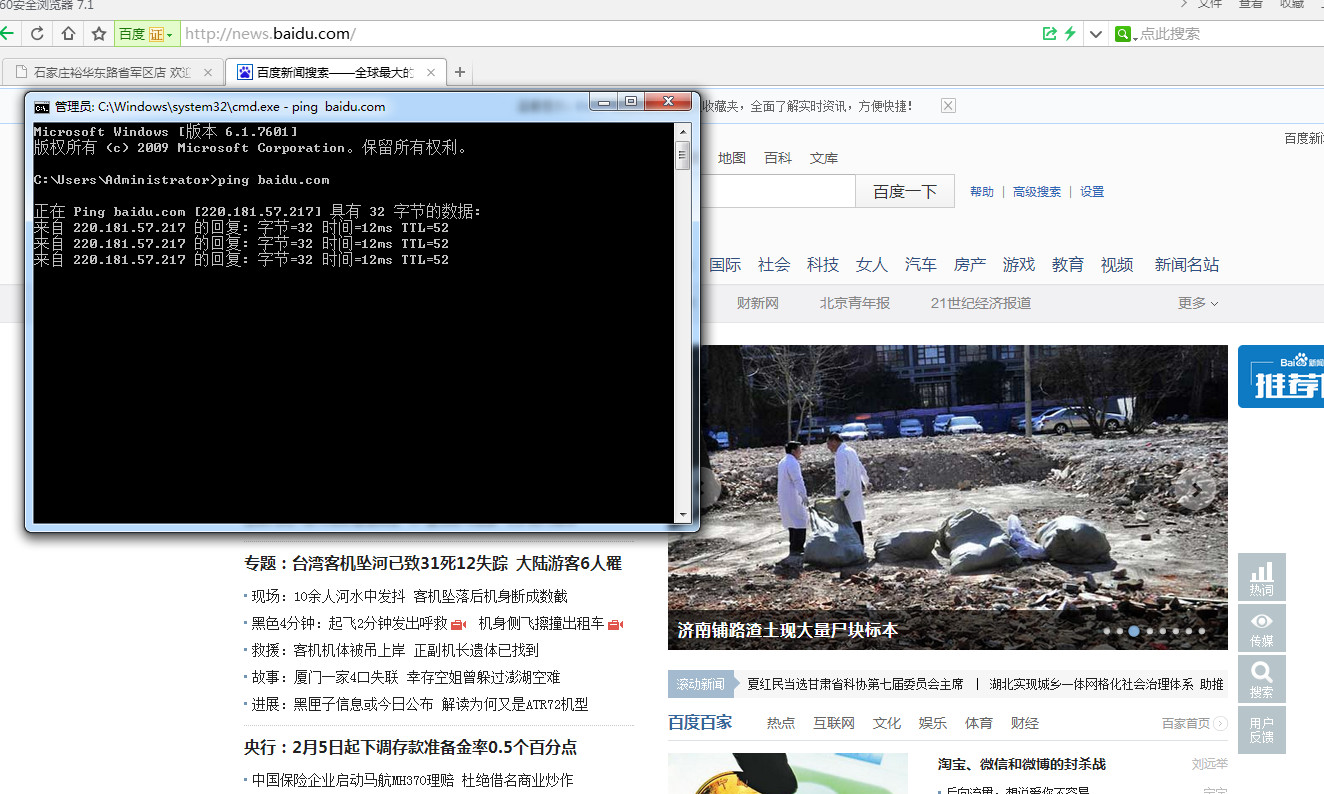This screenshot has height=794, width=1324.
Task: Open the 科技 news channel
Action: [x=823, y=265]
